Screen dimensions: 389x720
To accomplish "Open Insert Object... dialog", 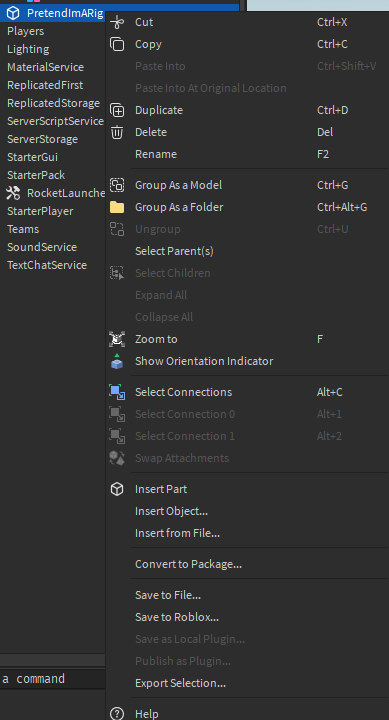I will point(248,511).
